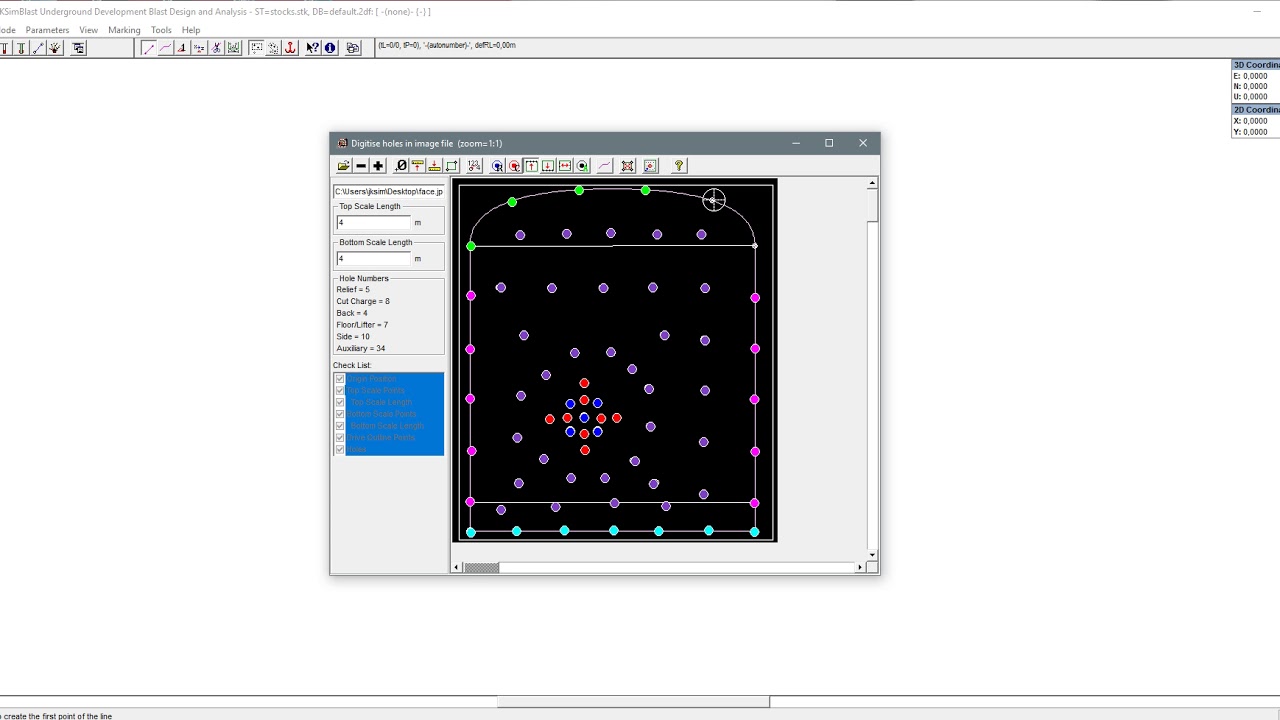
Task: Select the top scale points tool
Action: point(417,166)
